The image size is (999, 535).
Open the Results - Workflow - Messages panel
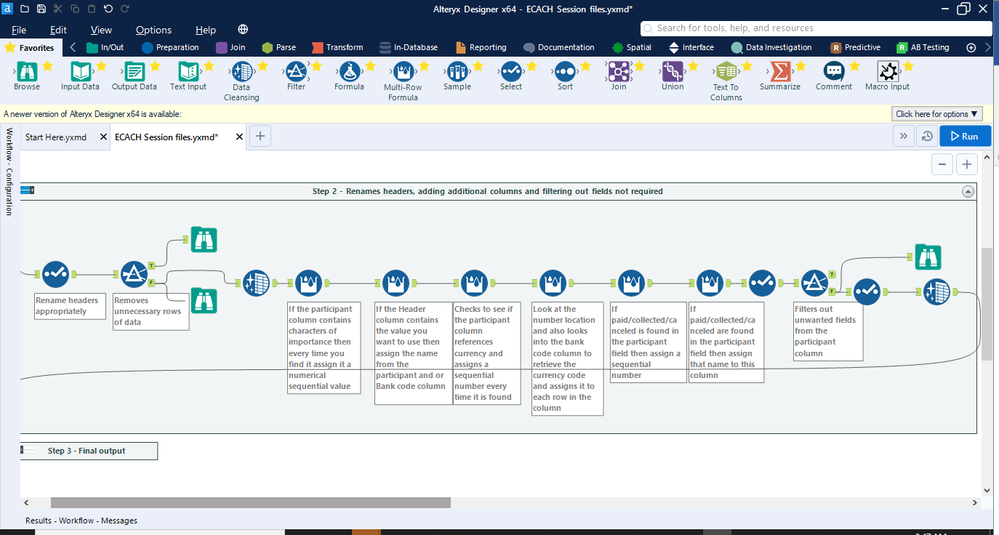point(81,520)
